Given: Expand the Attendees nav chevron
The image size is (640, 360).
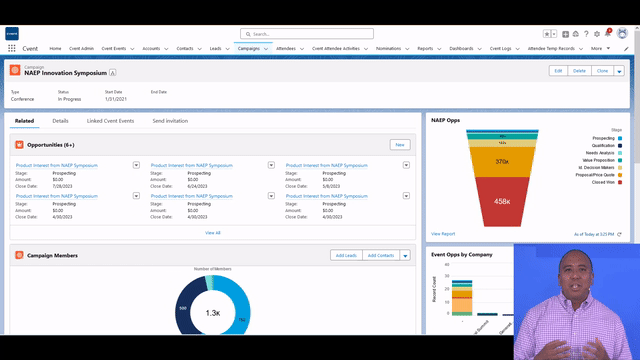Looking at the screenshot, I should [x=302, y=49].
